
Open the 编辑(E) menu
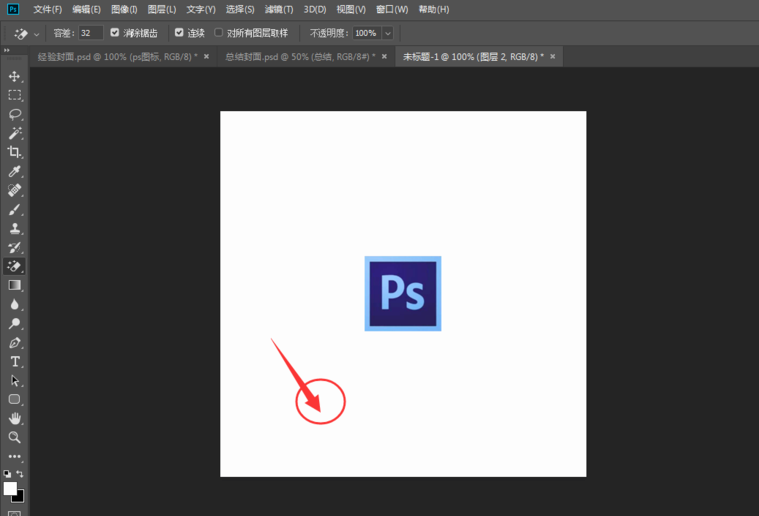86,9
